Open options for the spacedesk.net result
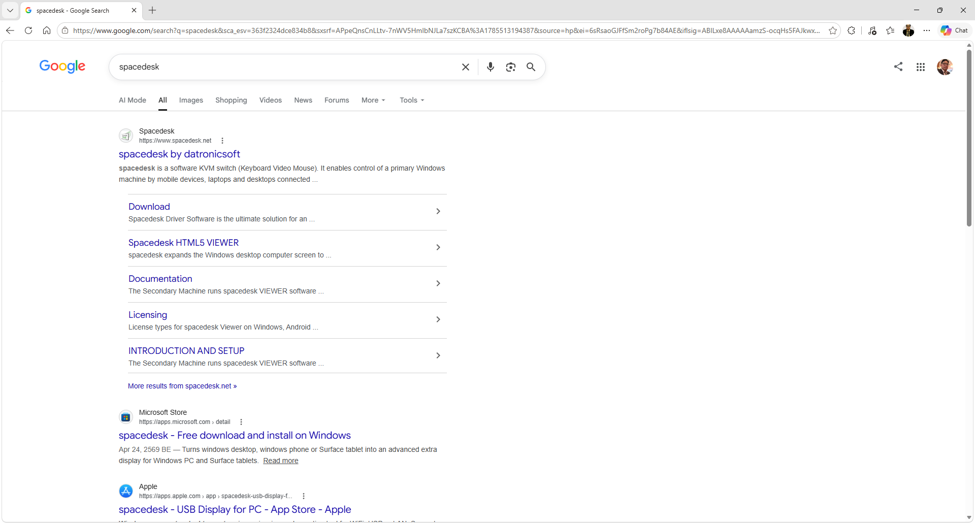The image size is (975, 524). (x=222, y=141)
